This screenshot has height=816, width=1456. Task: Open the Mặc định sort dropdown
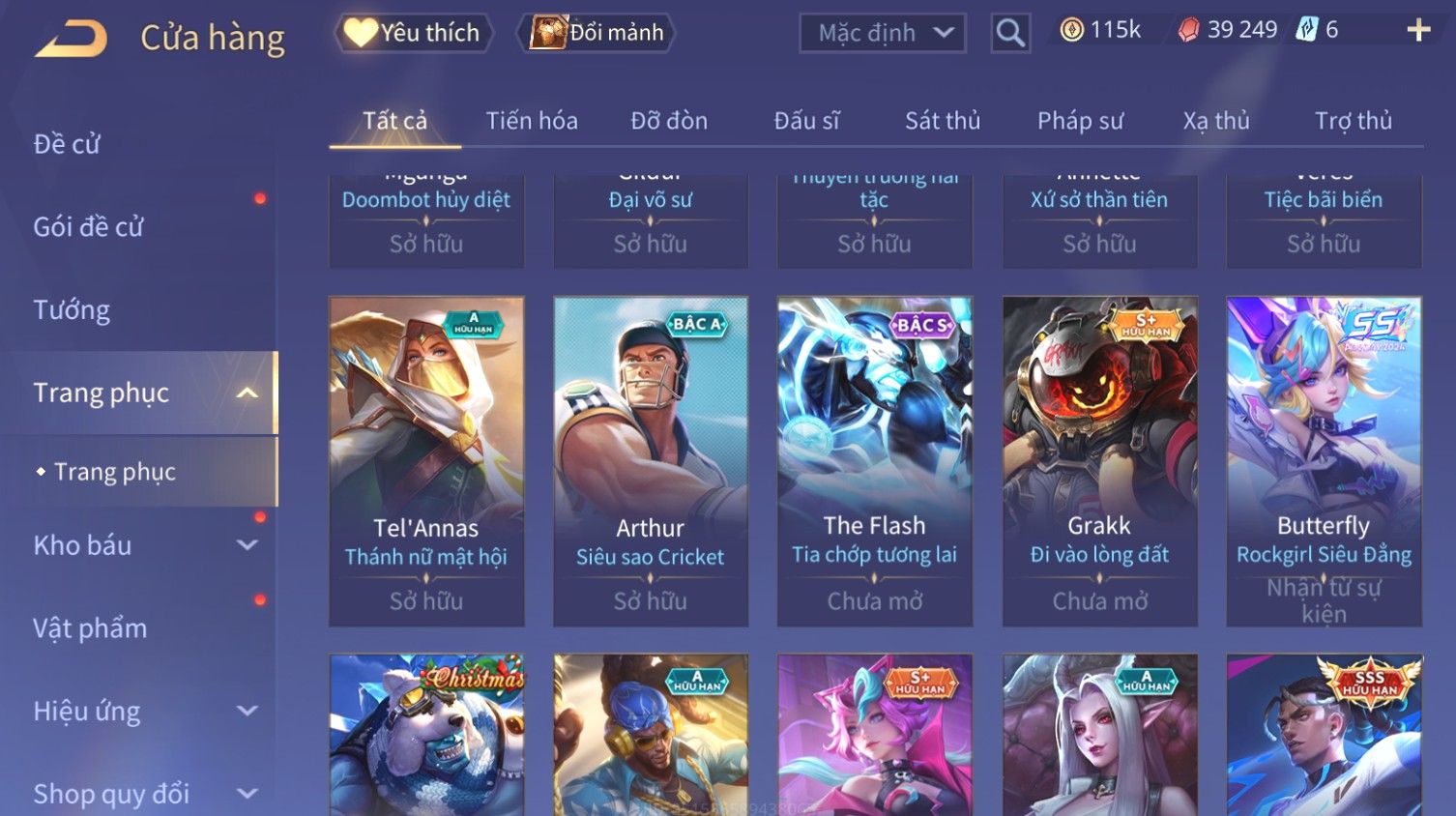point(883,33)
